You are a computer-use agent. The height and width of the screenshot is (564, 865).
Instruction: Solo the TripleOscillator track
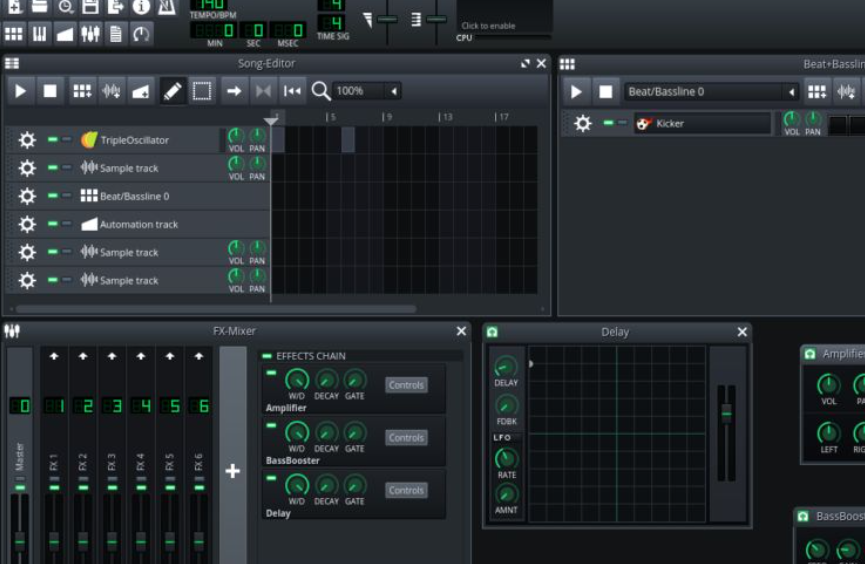[66, 140]
